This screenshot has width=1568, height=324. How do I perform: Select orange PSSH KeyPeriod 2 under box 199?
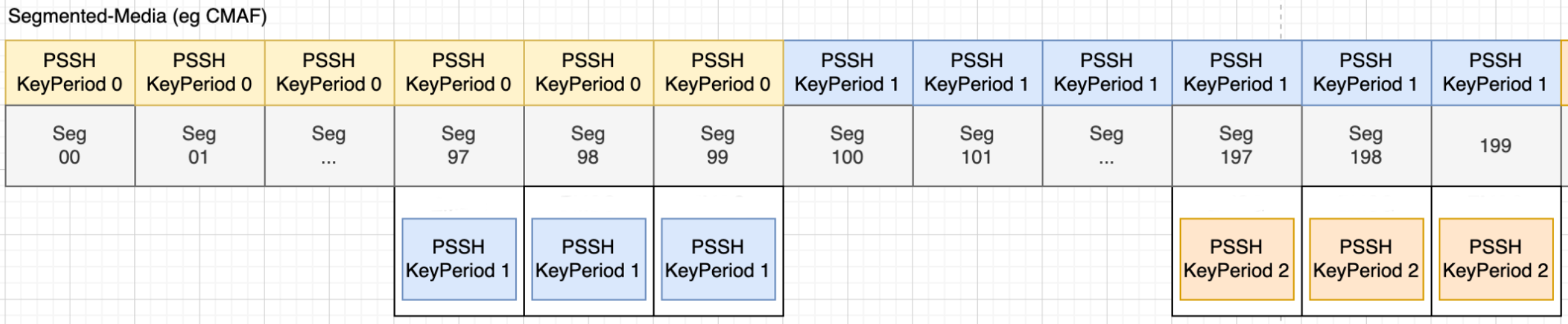coord(1496,259)
